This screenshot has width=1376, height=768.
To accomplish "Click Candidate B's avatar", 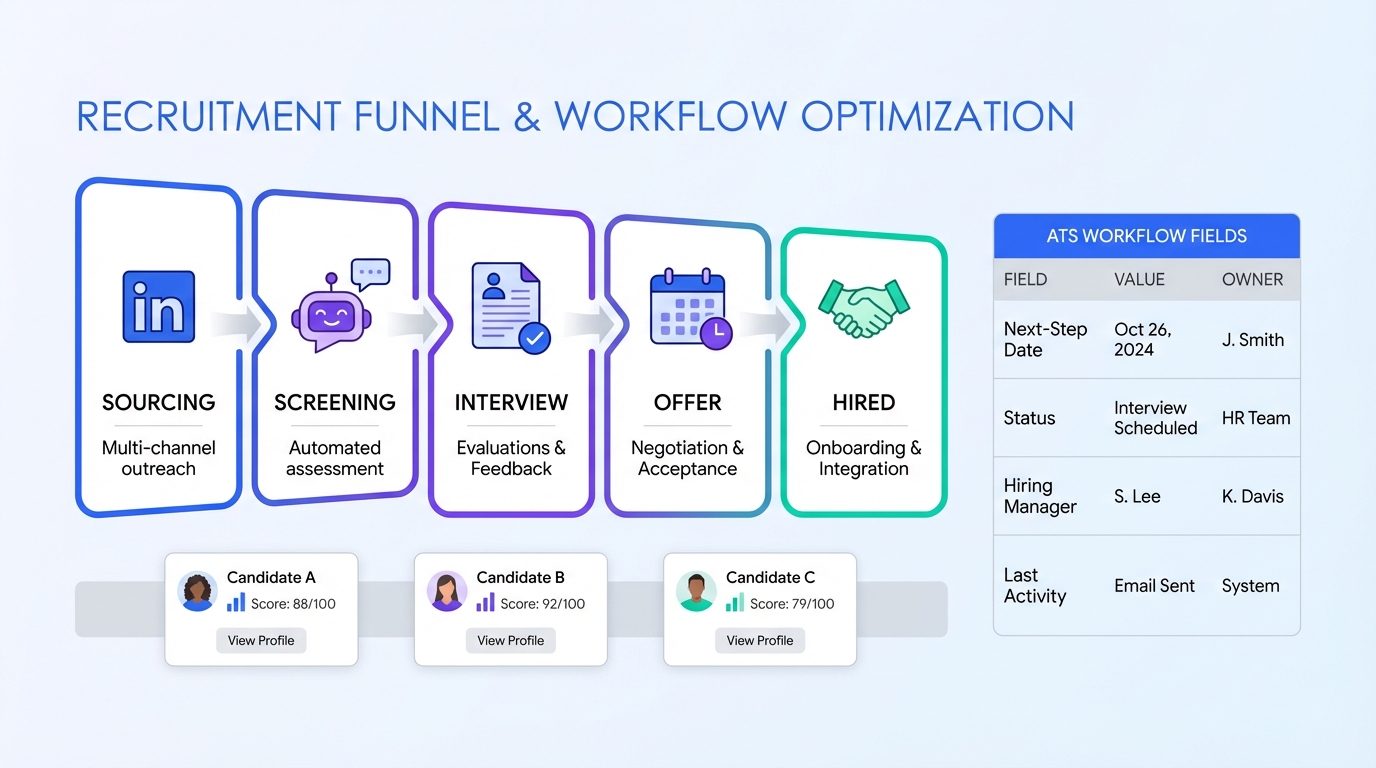I will tap(447, 591).
